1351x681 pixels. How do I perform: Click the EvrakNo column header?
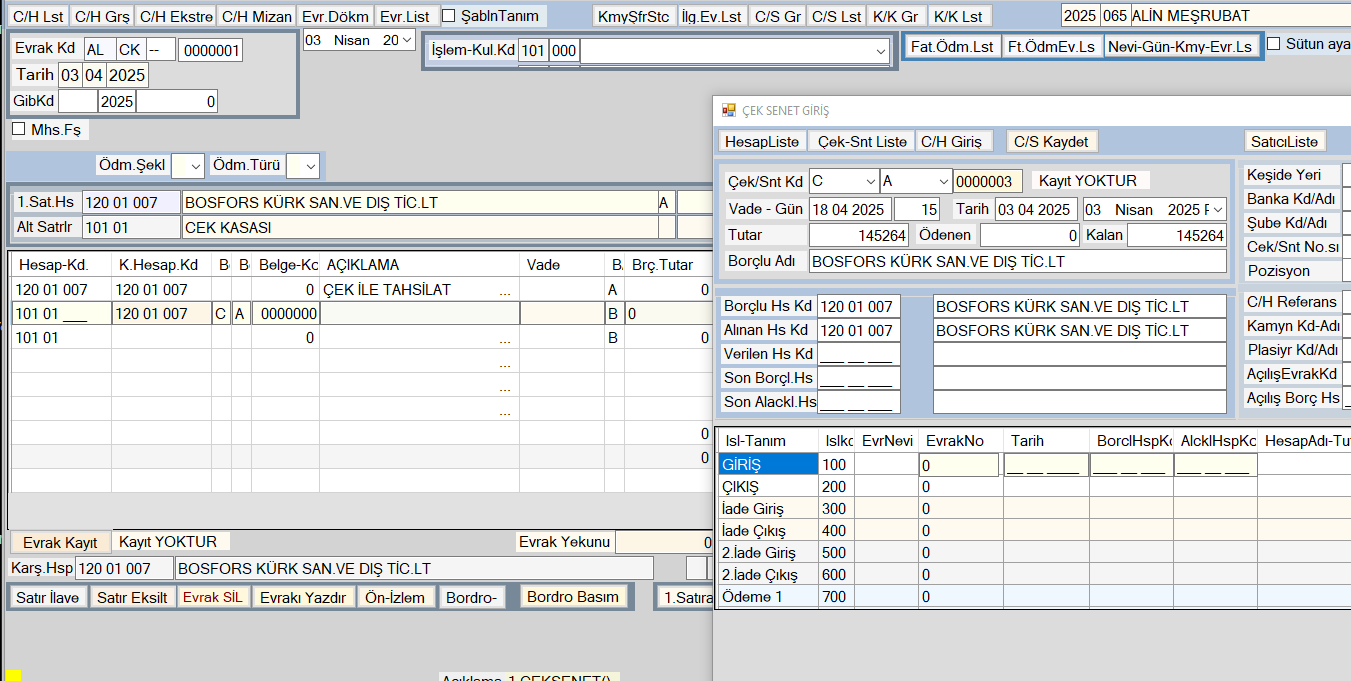point(961,441)
